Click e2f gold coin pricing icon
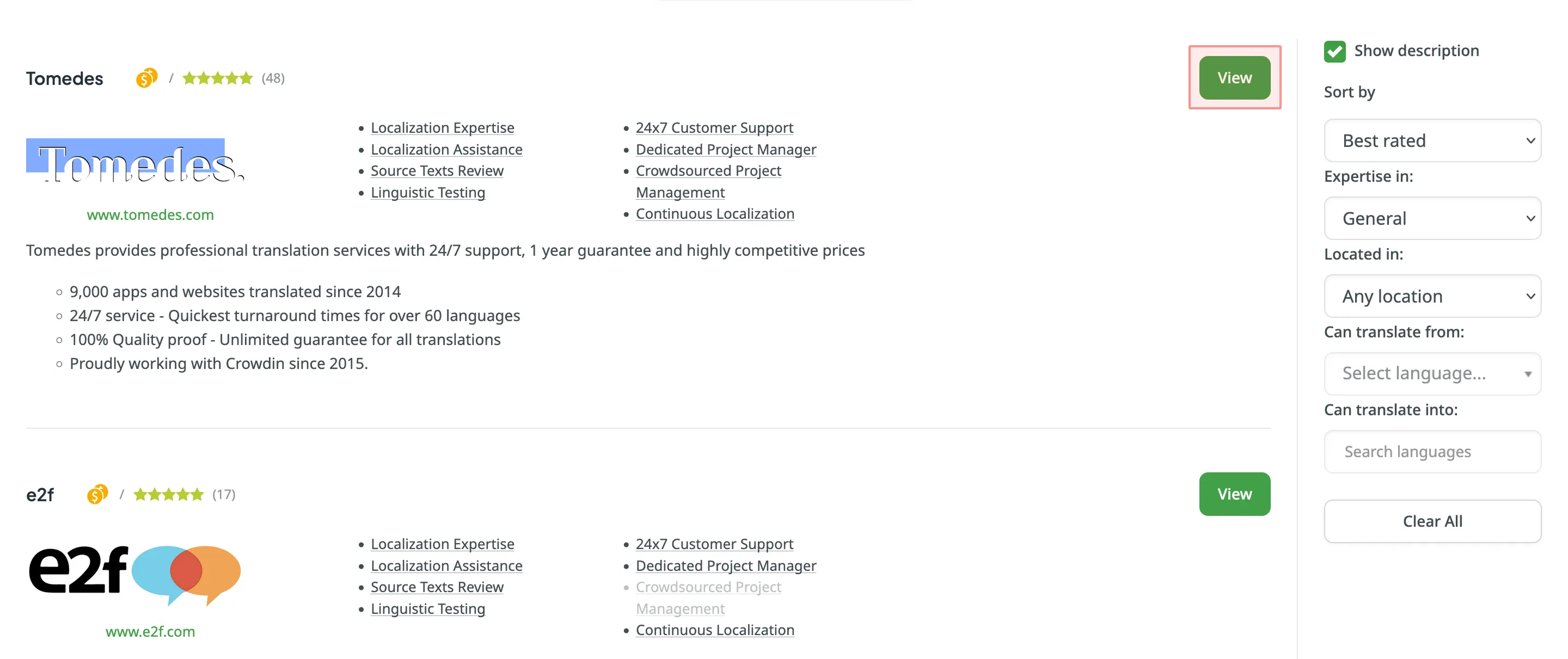This screenshot has width=1568, height=659. 97,494
